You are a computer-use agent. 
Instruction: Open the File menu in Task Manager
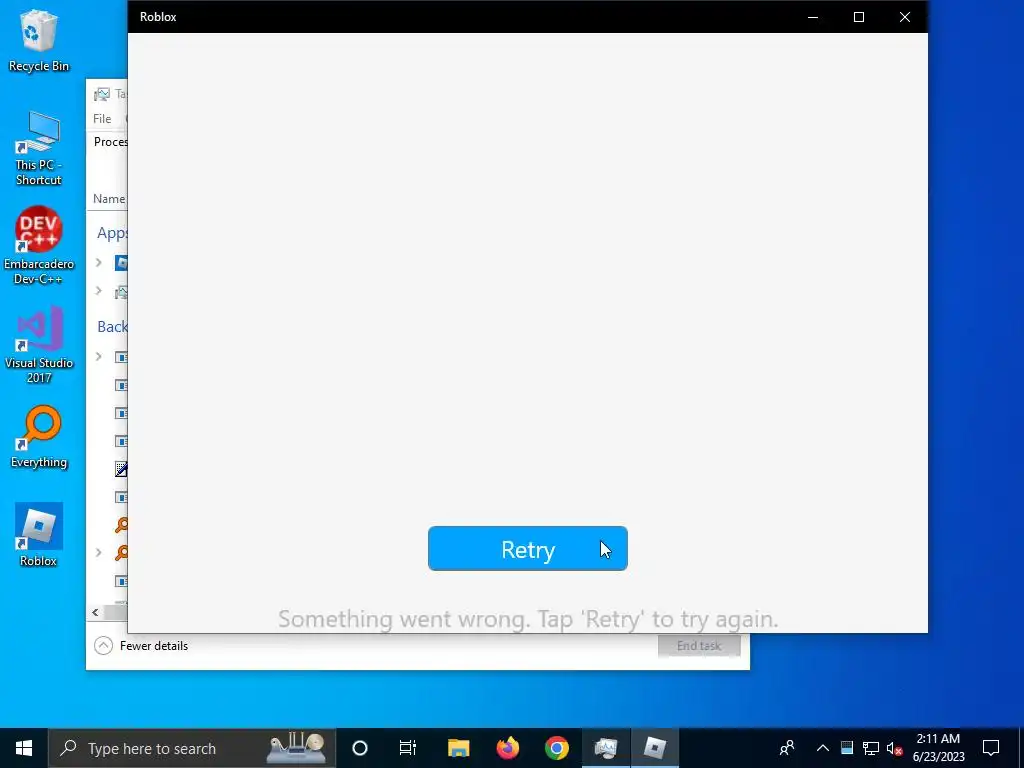(102, 119)
